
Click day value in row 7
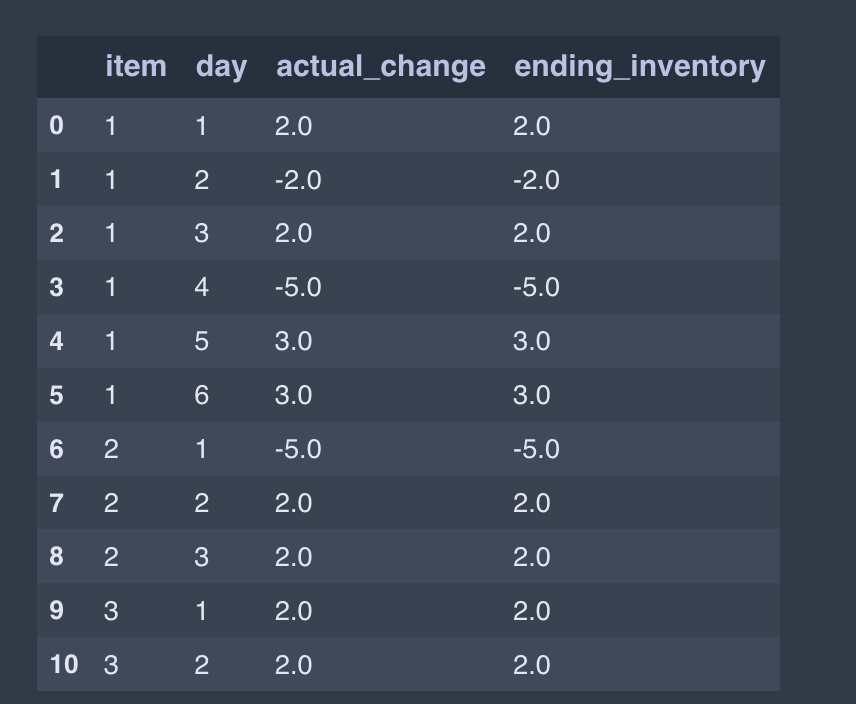[201, 503]
